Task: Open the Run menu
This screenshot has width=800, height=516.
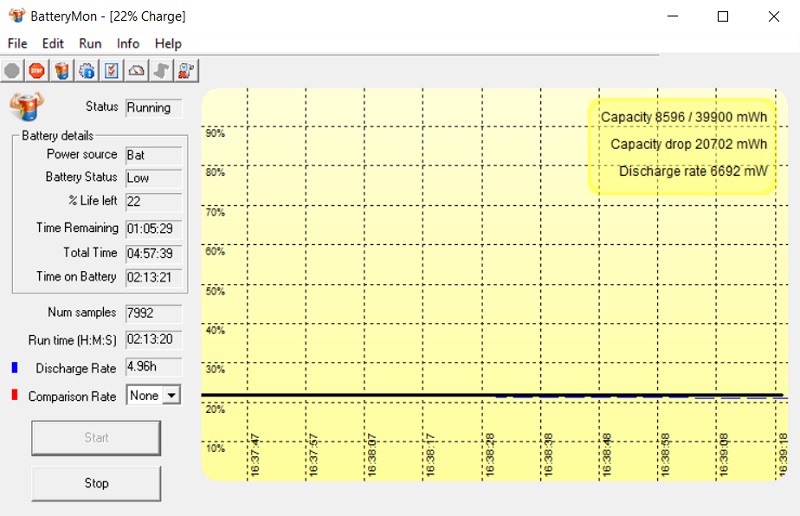Action: 90,44
